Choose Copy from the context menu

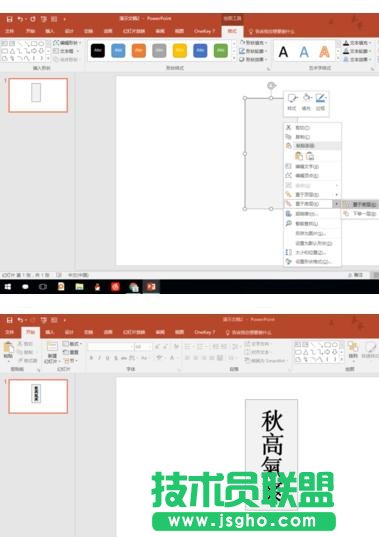coord(312,136)
